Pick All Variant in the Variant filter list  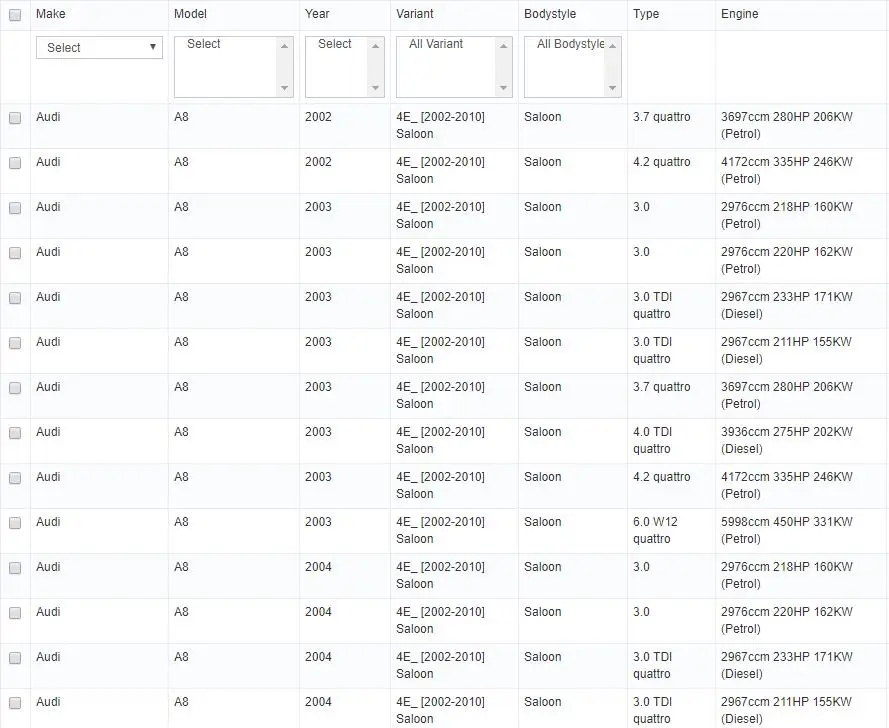[436, 44]
